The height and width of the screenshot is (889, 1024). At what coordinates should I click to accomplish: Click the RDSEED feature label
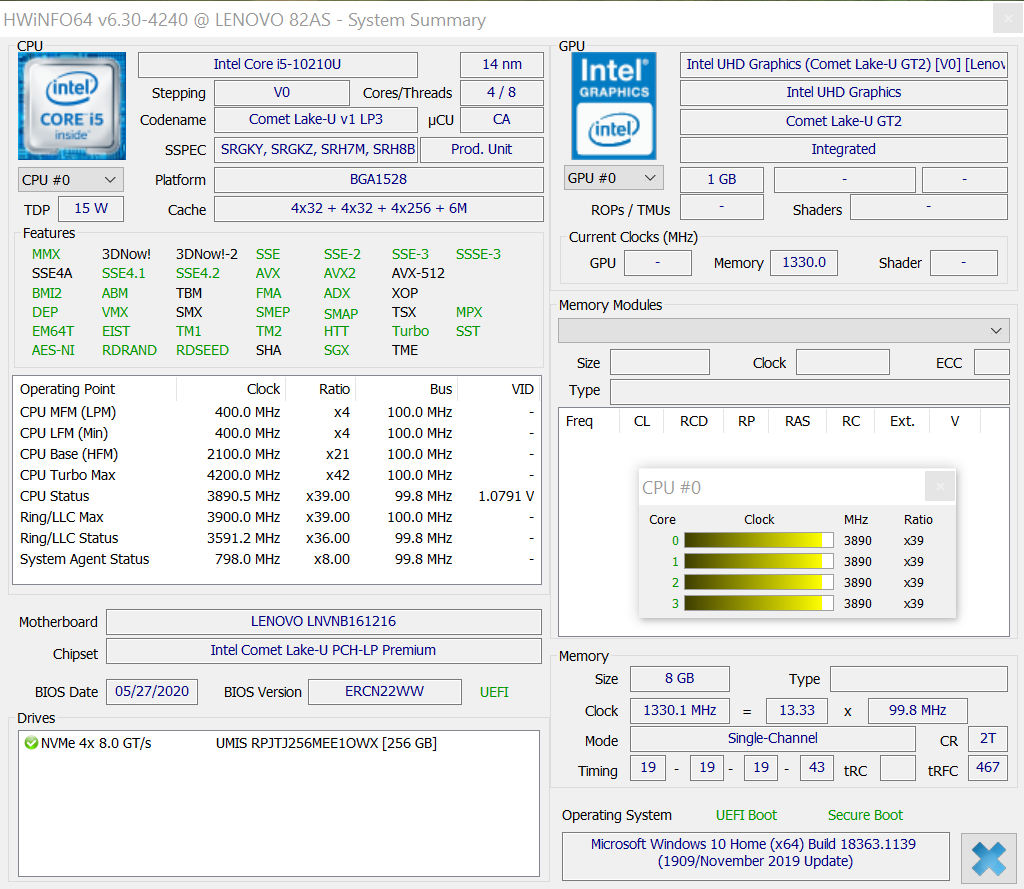(x=202, y=350)
